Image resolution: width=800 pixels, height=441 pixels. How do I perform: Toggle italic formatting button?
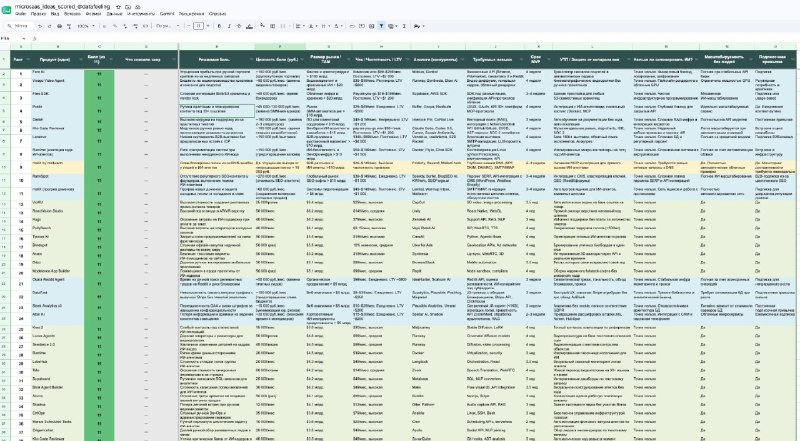click(x=229, y=26)
